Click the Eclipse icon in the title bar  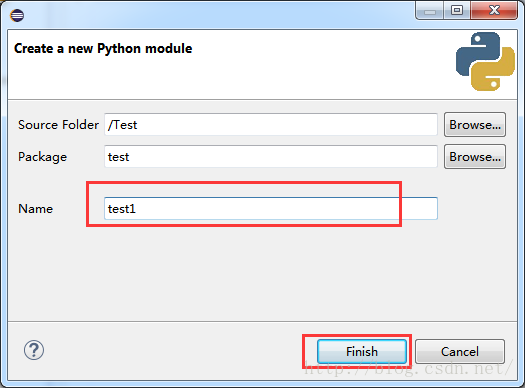[17, 15]
